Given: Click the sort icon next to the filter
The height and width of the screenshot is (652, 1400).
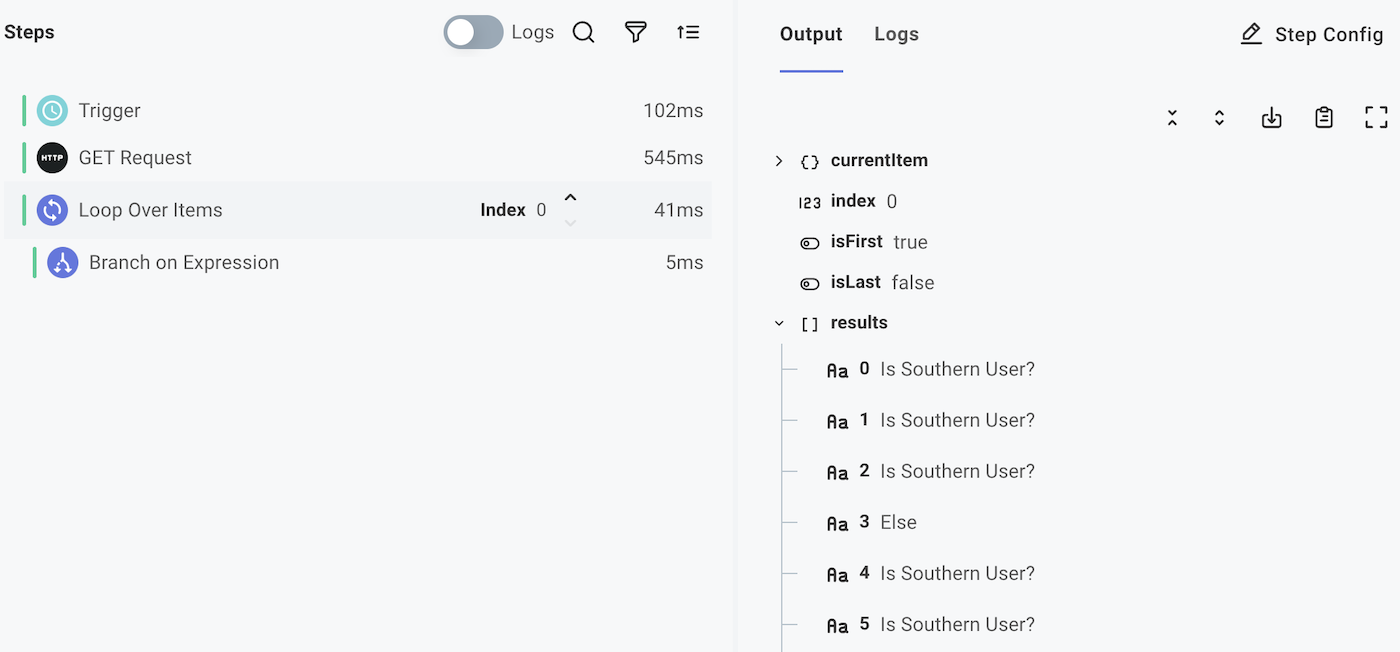Looking at the screenshot, I should pyautogui.click(x=688, y=31).
